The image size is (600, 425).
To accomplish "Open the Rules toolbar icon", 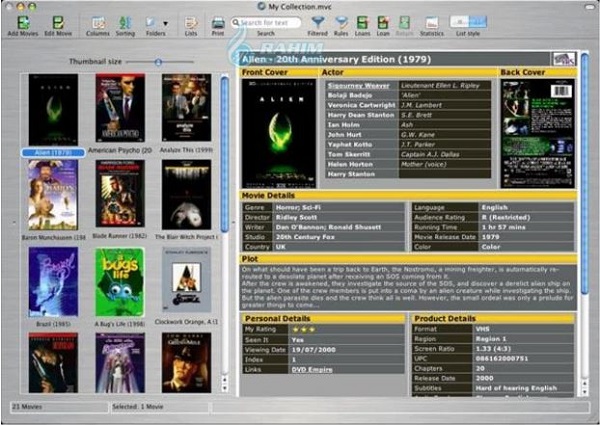I will (342, 22).
